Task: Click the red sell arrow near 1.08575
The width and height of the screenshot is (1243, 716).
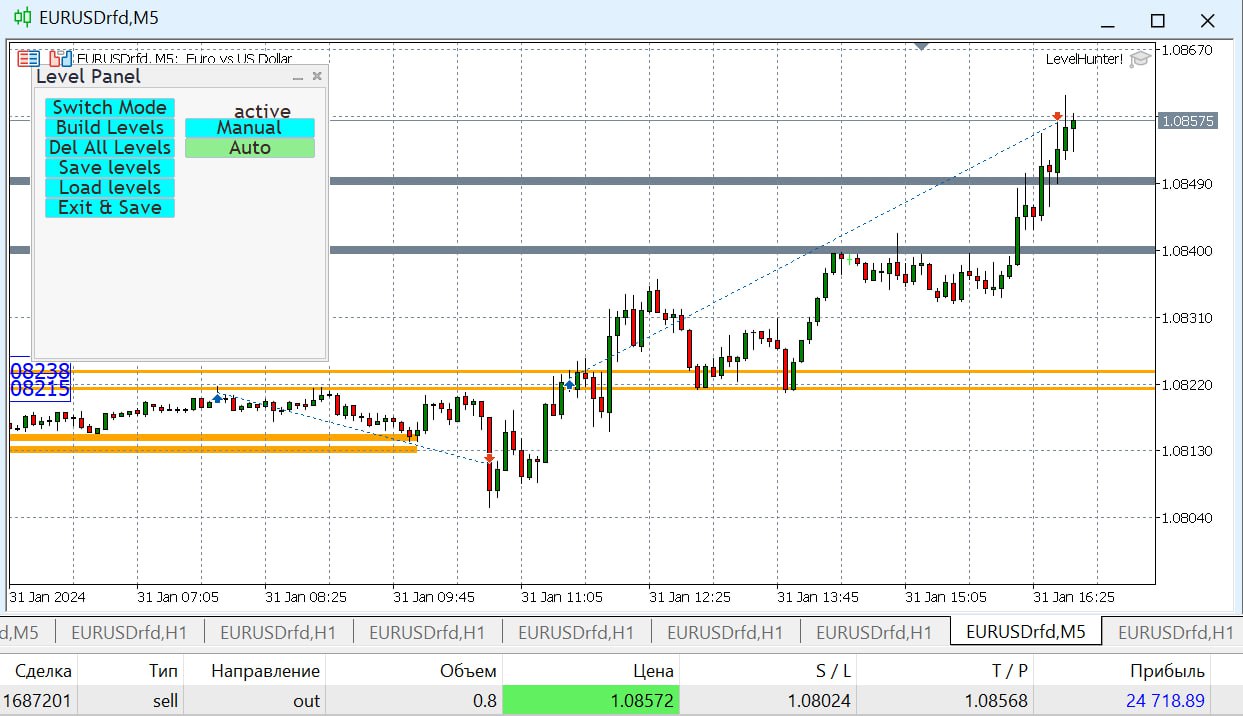Action: [x=1057, y=117]
